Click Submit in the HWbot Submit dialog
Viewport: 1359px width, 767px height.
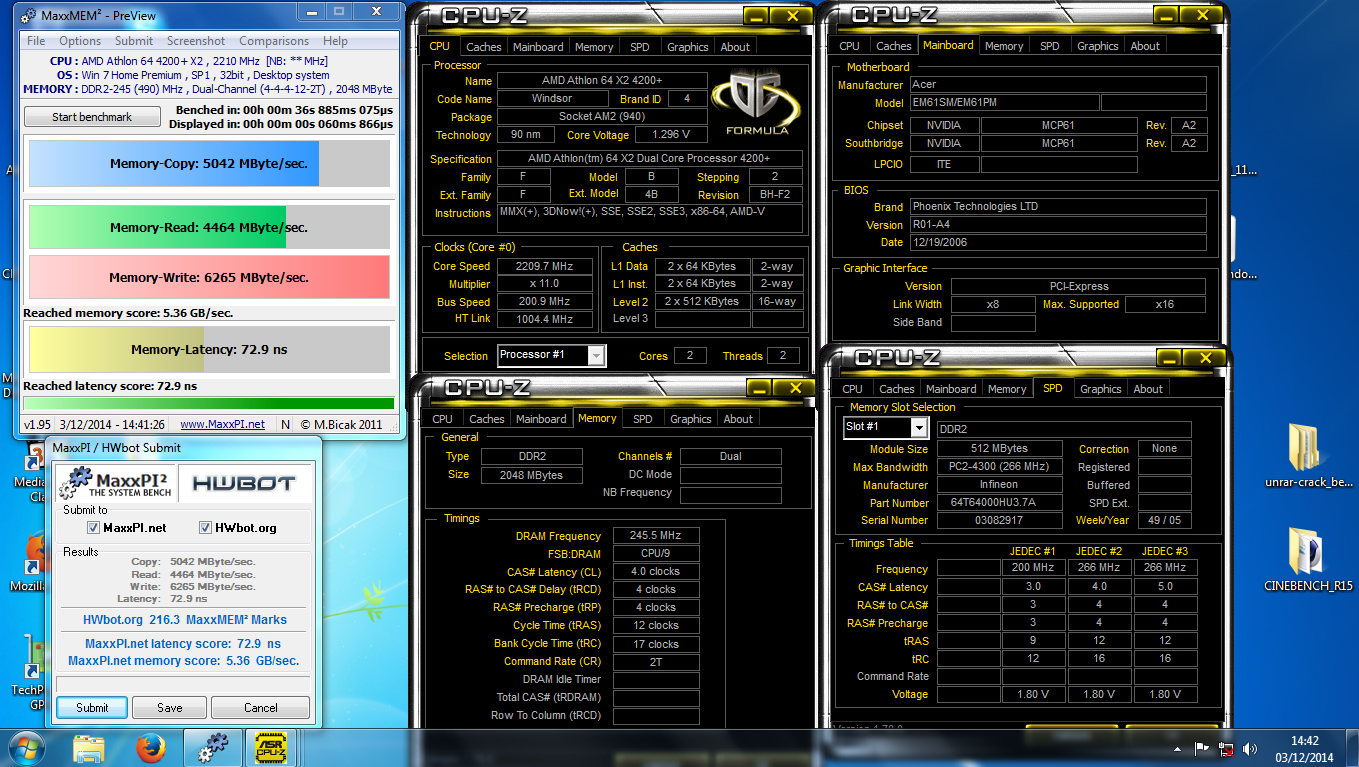[x=92, y=707]
